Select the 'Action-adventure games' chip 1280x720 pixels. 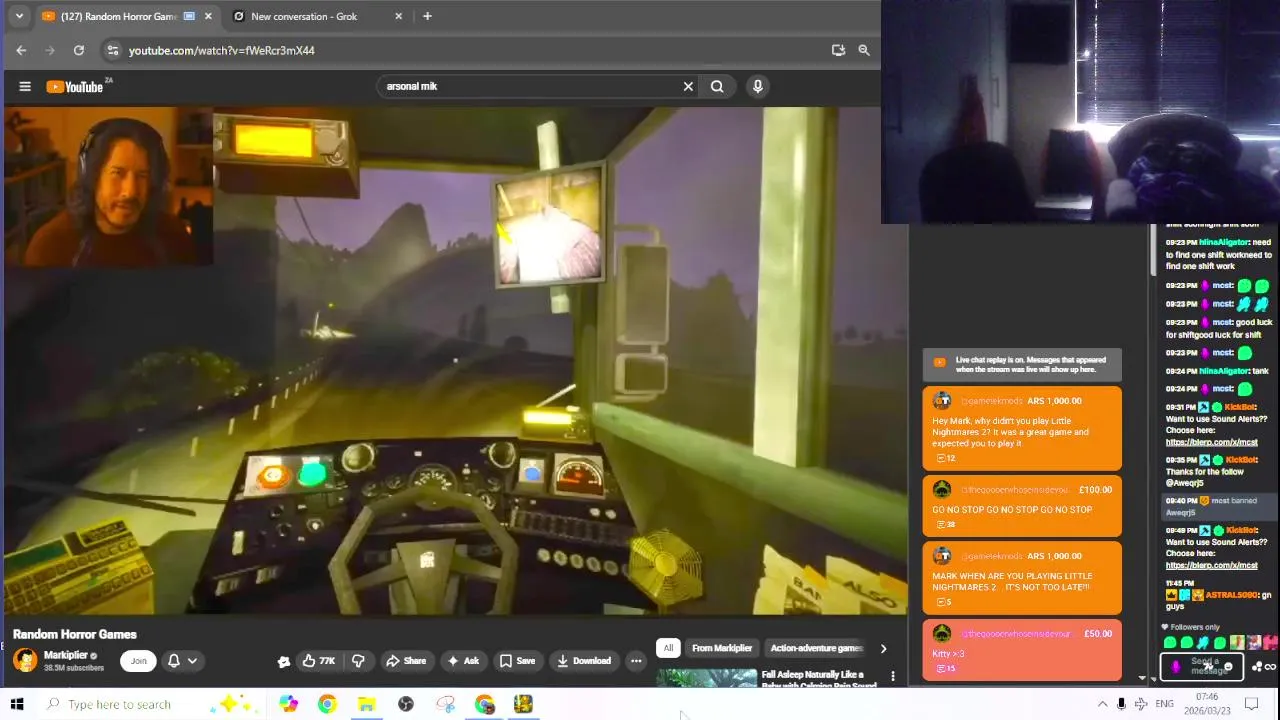(x=816, y=648)
